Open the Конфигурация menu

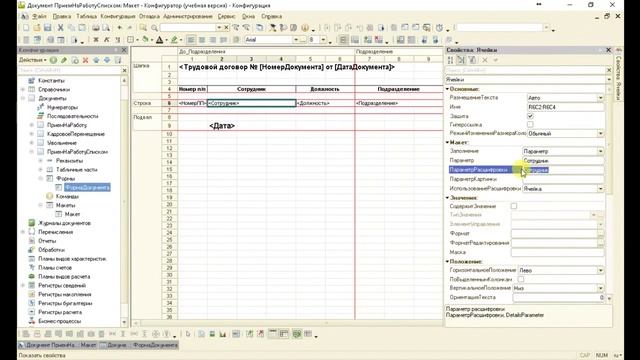[x=118, y=16]
